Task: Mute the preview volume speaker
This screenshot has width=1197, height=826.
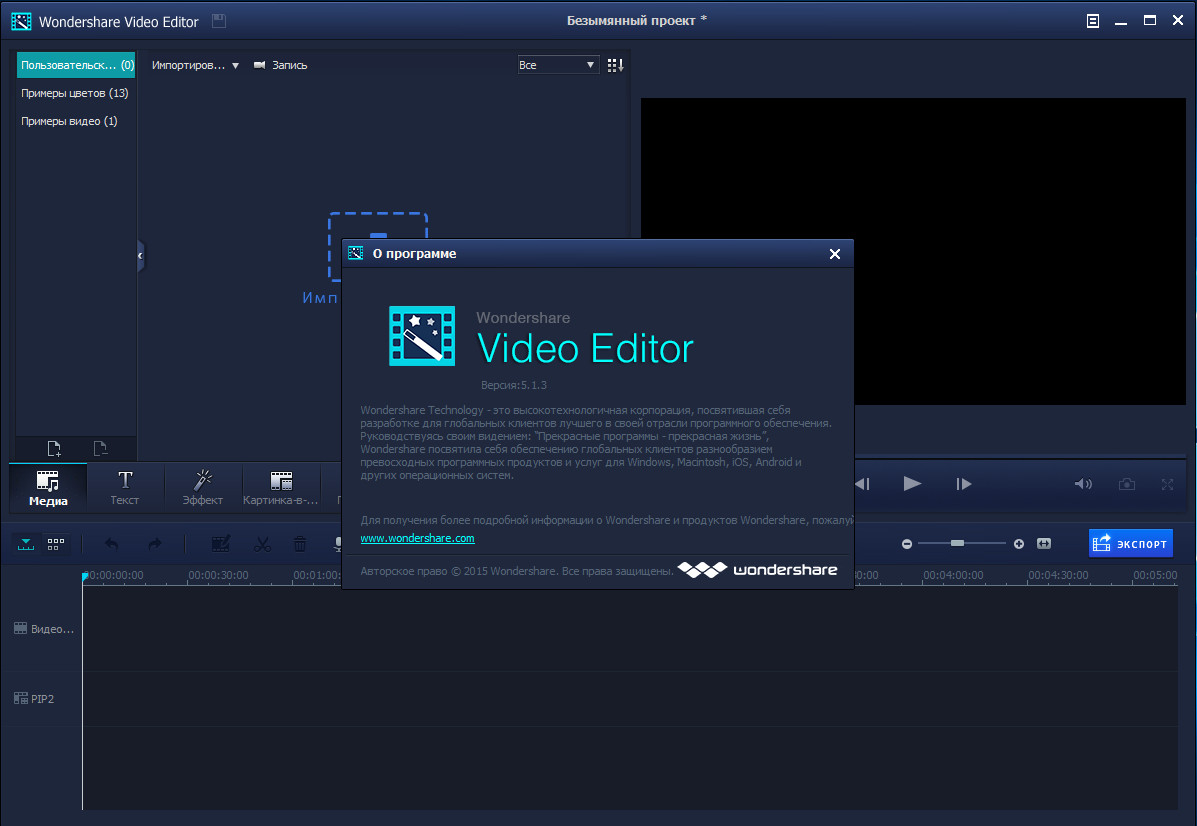Action: [1083, 484]
